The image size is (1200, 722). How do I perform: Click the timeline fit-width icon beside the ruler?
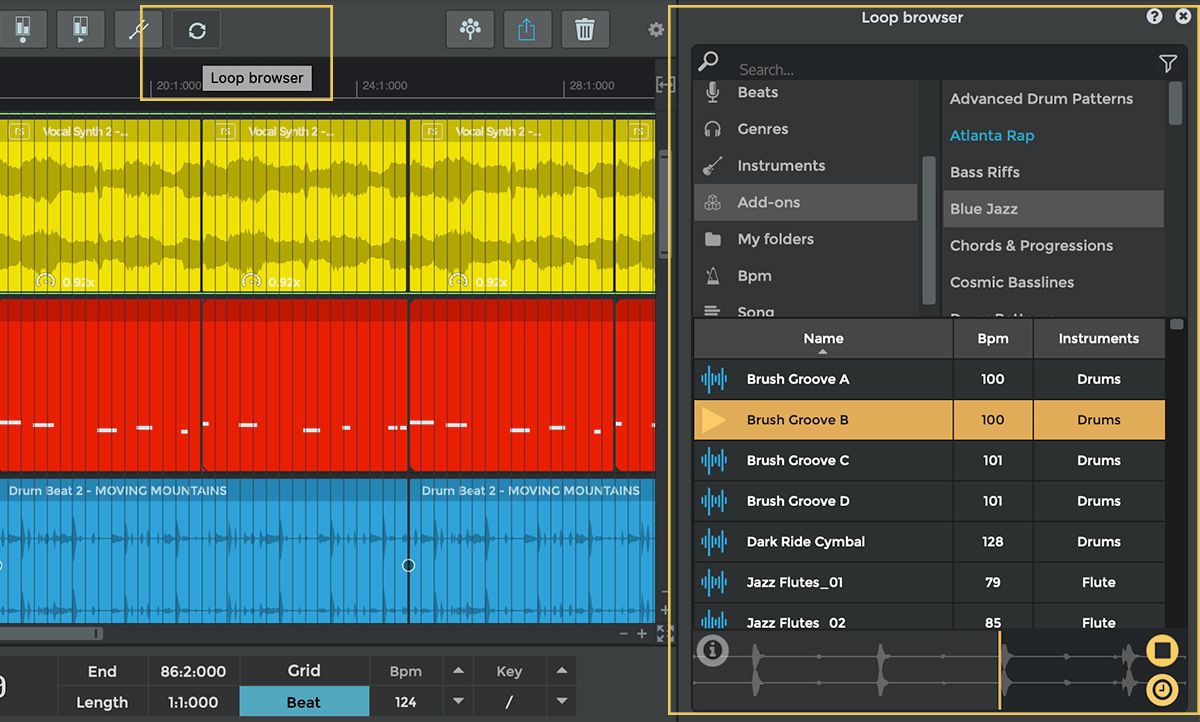coord(665,85)
